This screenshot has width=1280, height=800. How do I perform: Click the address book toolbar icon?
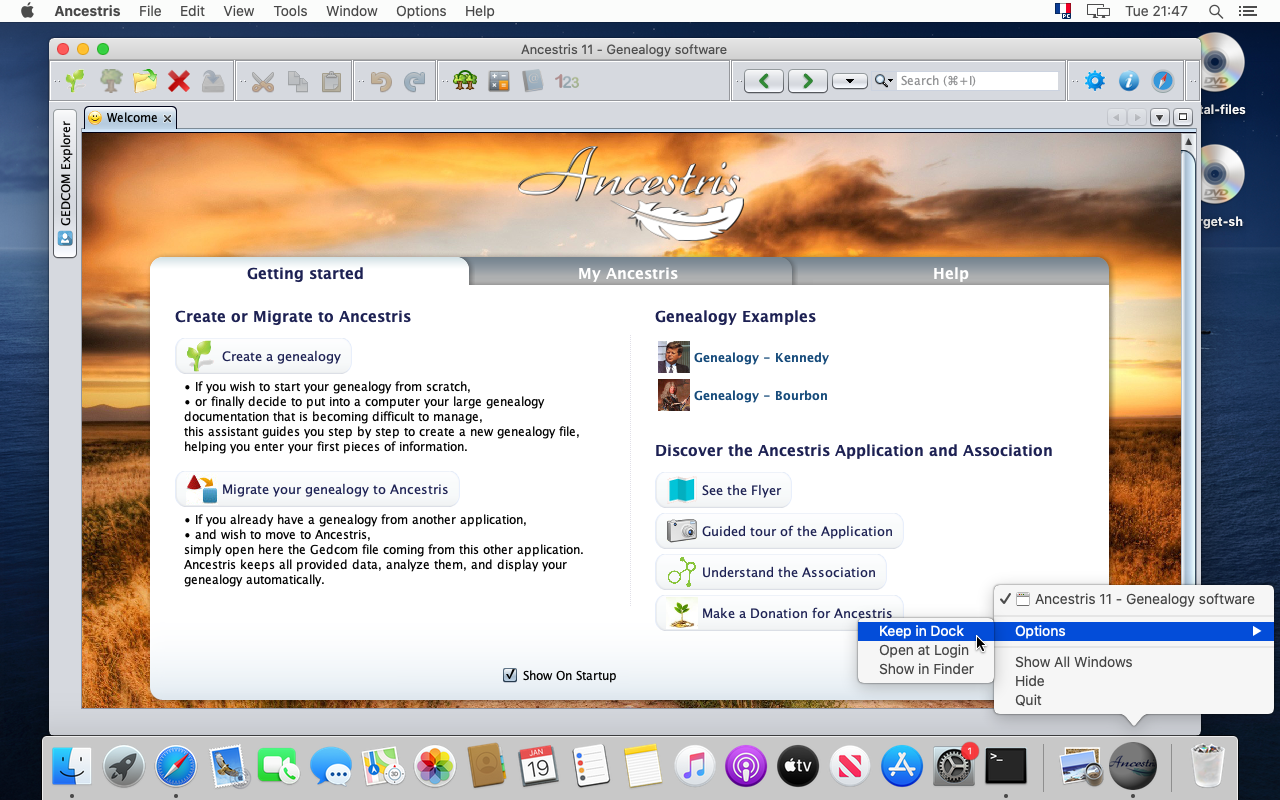pos(533,81)
